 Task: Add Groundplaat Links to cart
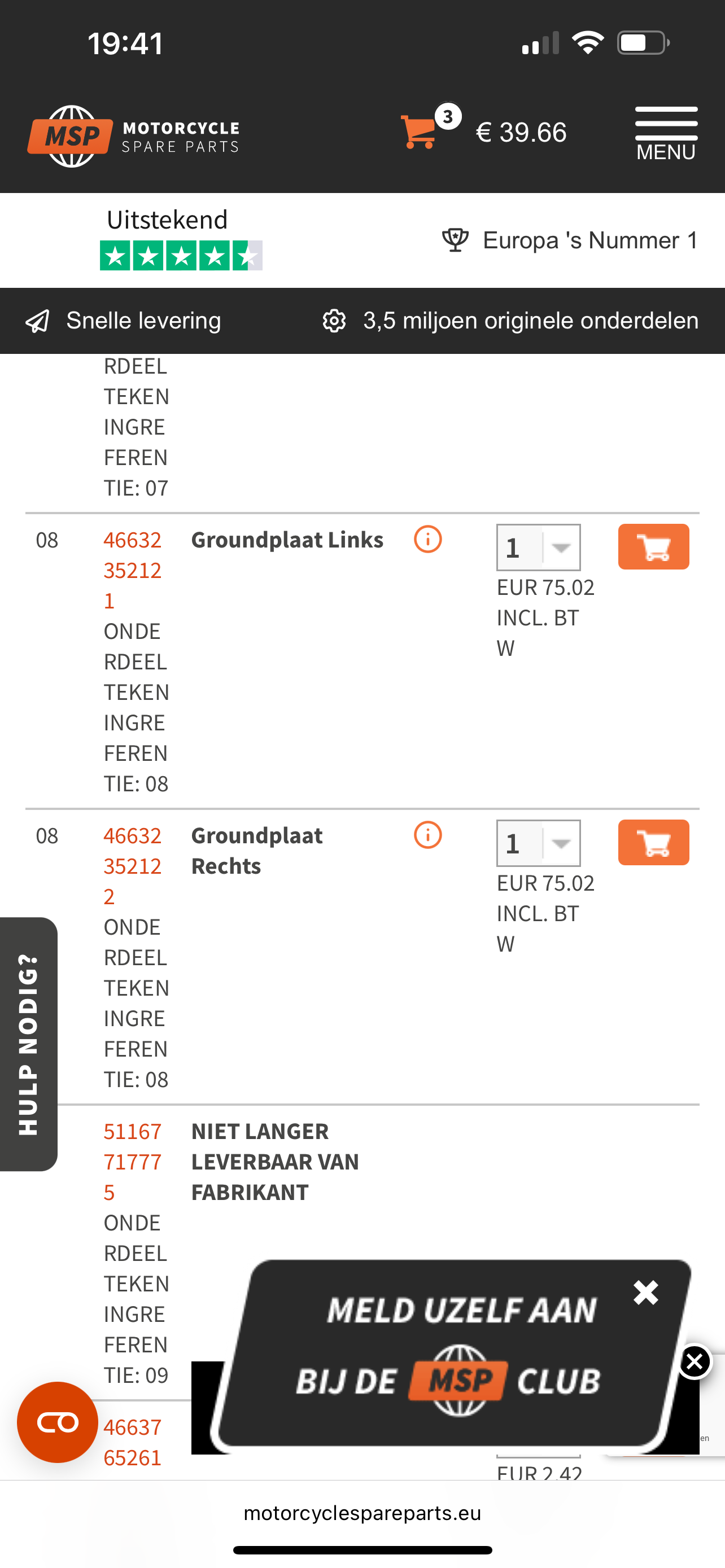click(x=653, y=546)
